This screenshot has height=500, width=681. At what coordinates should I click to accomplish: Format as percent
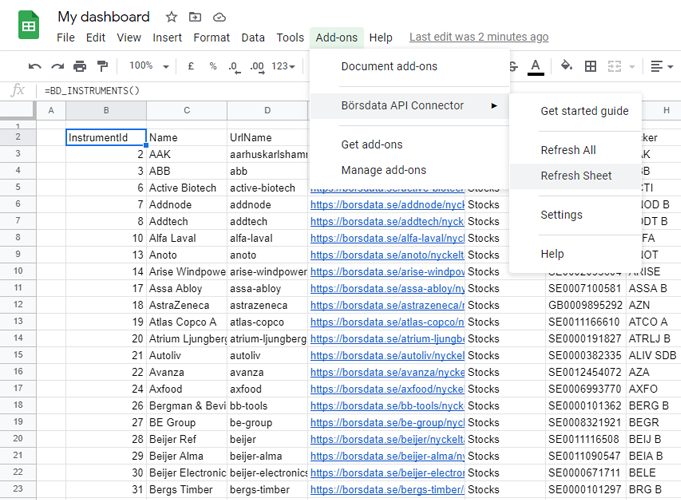tap(213, 66)
